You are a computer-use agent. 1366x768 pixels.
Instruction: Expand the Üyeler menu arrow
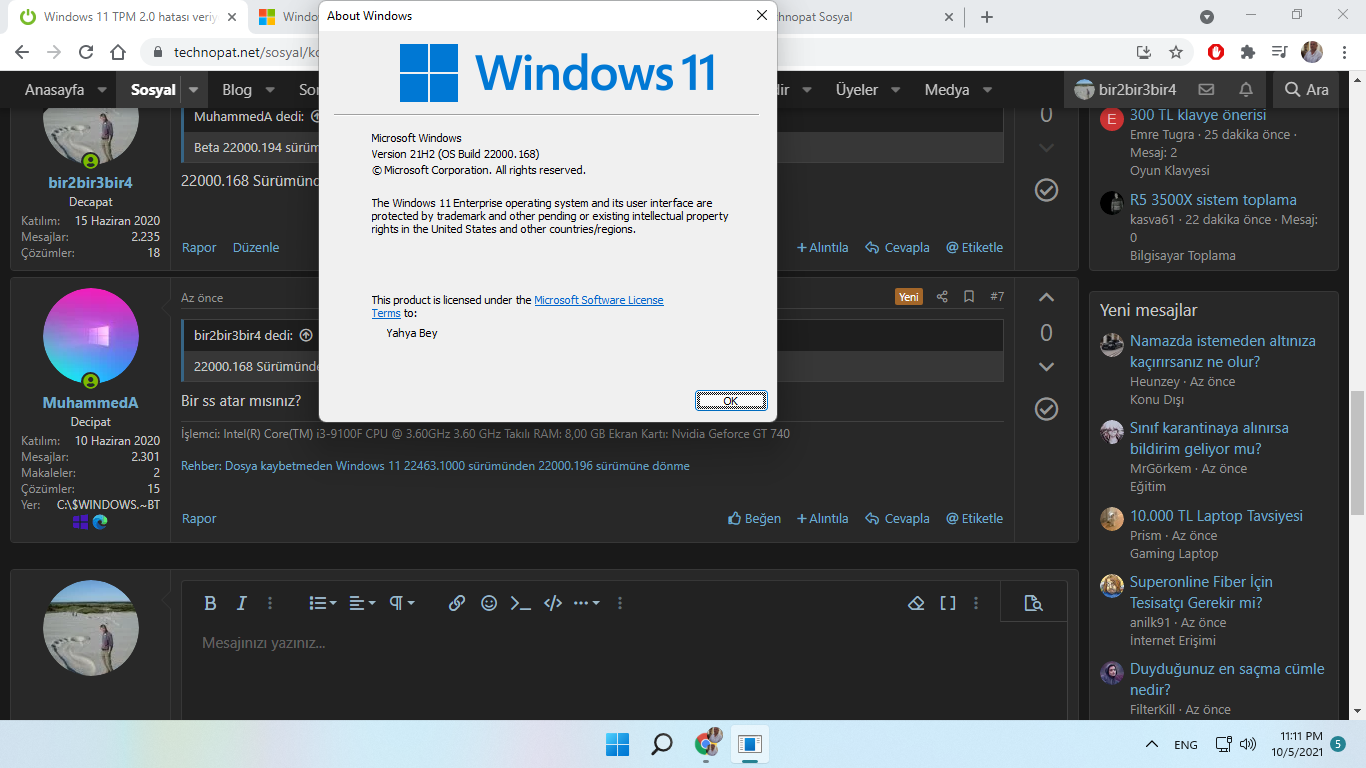pyautogui.click(x=896, y=90)
